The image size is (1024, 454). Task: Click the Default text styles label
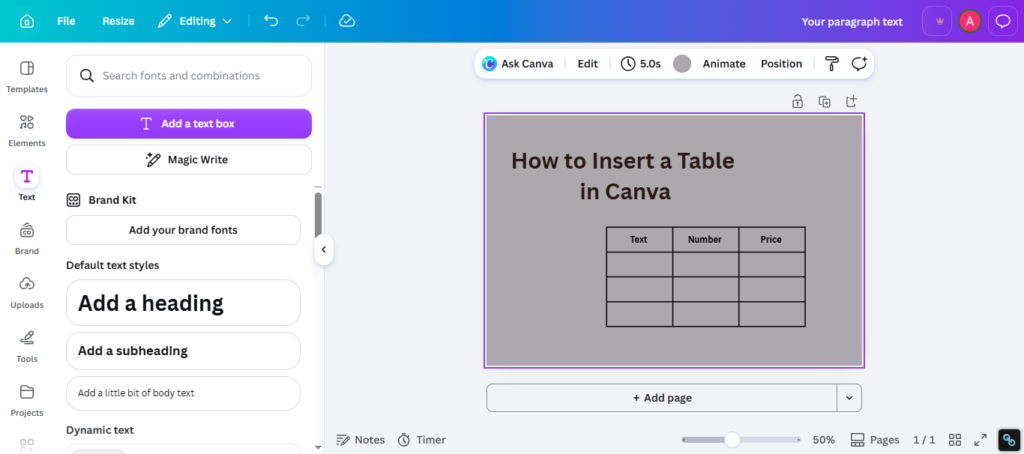[x=112, y=265]
